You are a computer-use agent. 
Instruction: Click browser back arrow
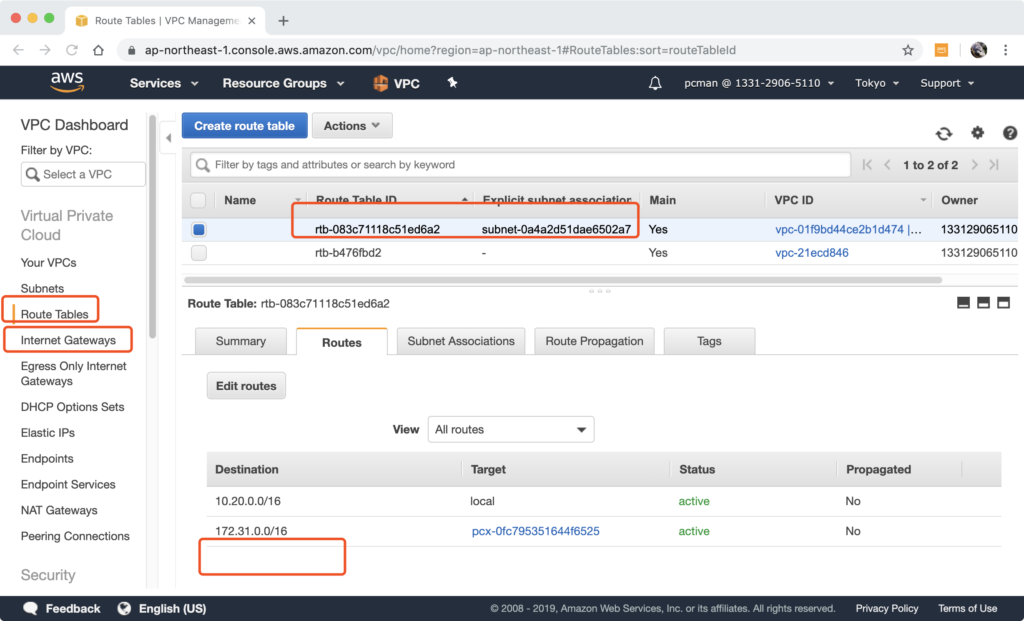coord(18,50)
